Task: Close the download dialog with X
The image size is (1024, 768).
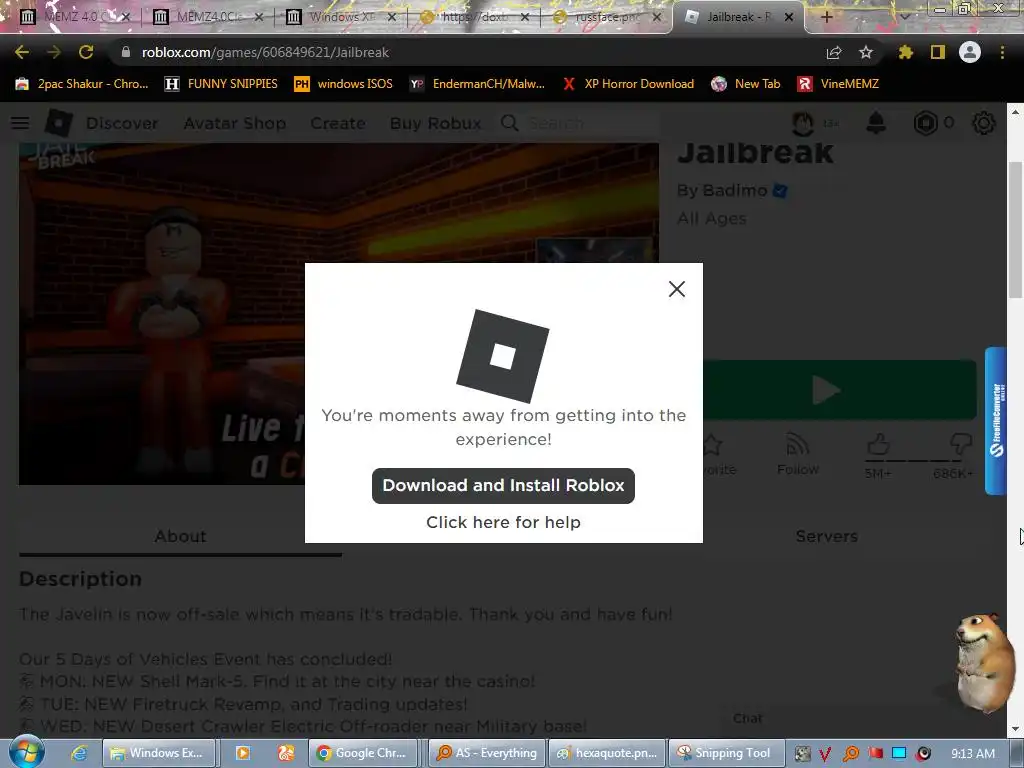Action: (677, 289)
